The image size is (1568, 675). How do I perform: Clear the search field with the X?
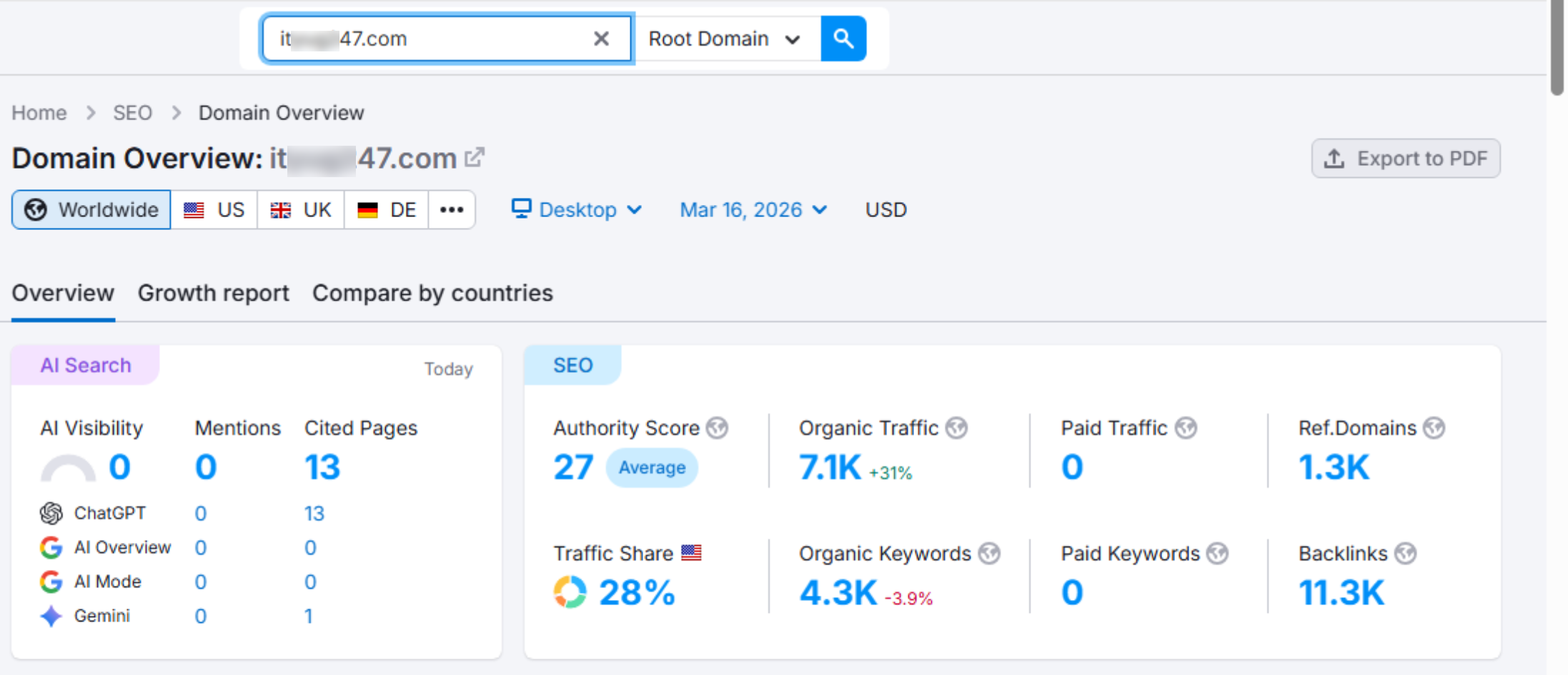[601, 39]
